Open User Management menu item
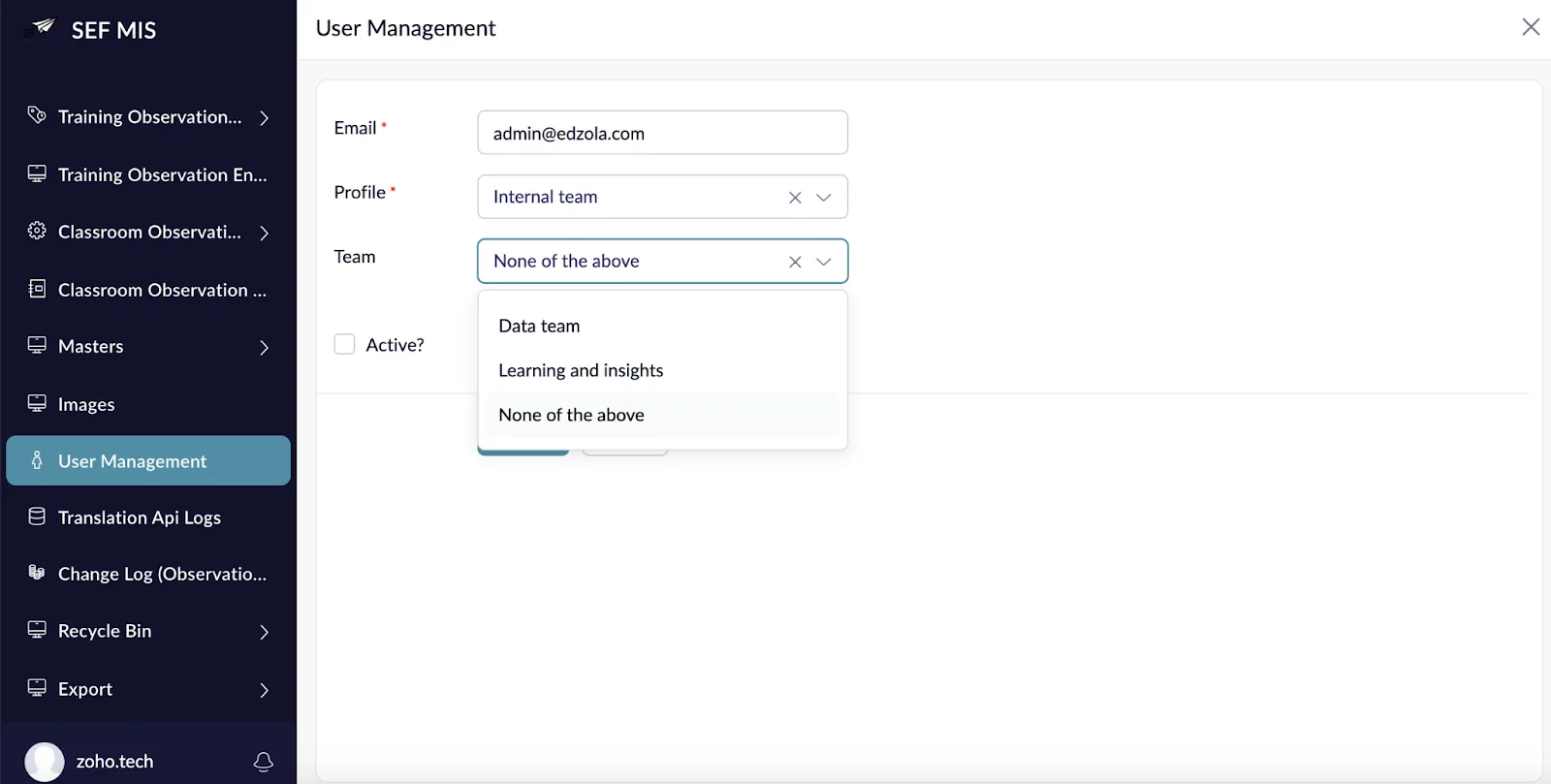The image size is (1551, 784). coord(148,460)
